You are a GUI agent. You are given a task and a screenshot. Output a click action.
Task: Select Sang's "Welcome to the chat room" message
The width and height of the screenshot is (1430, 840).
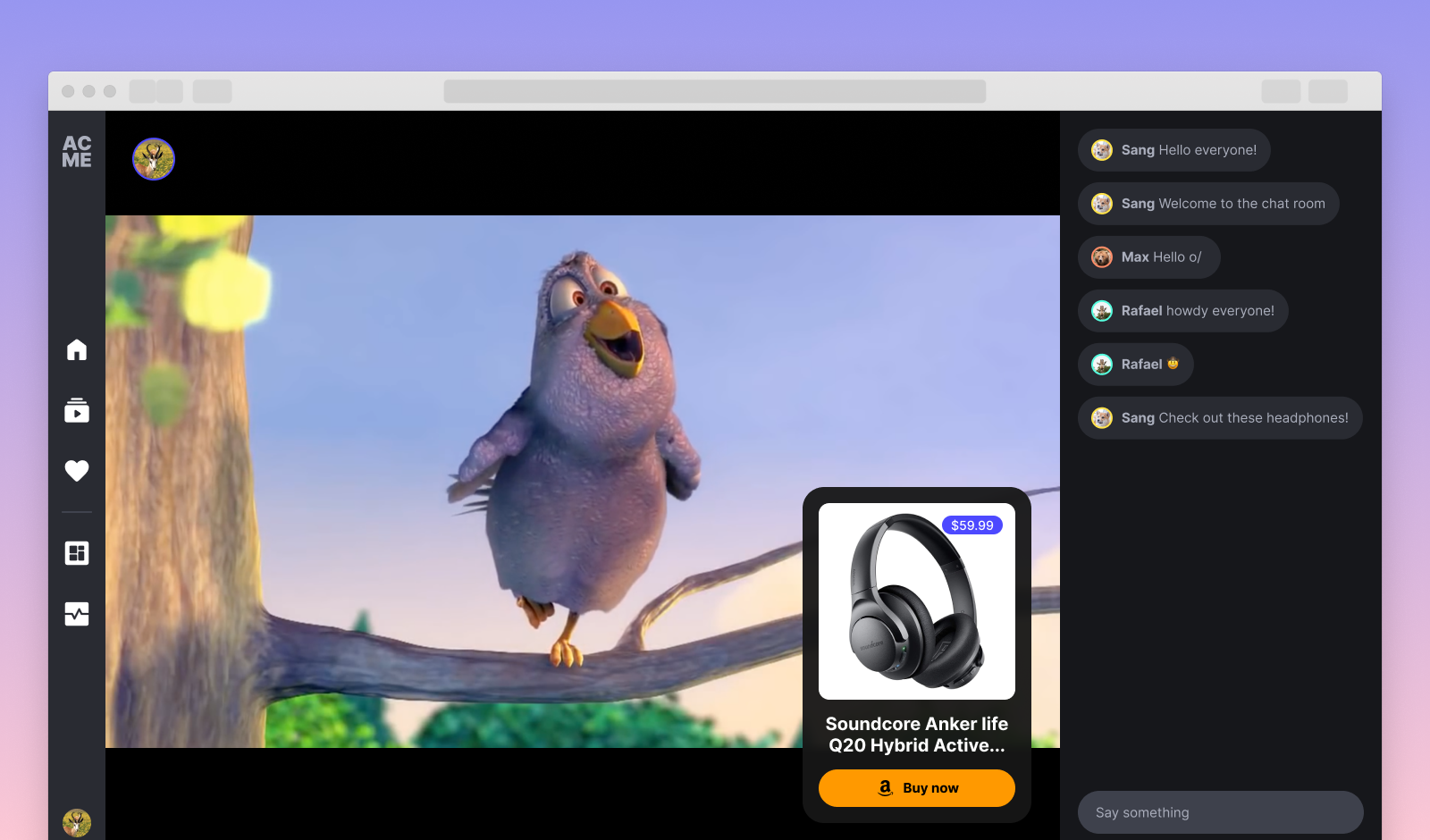(x=1208, y=204)
